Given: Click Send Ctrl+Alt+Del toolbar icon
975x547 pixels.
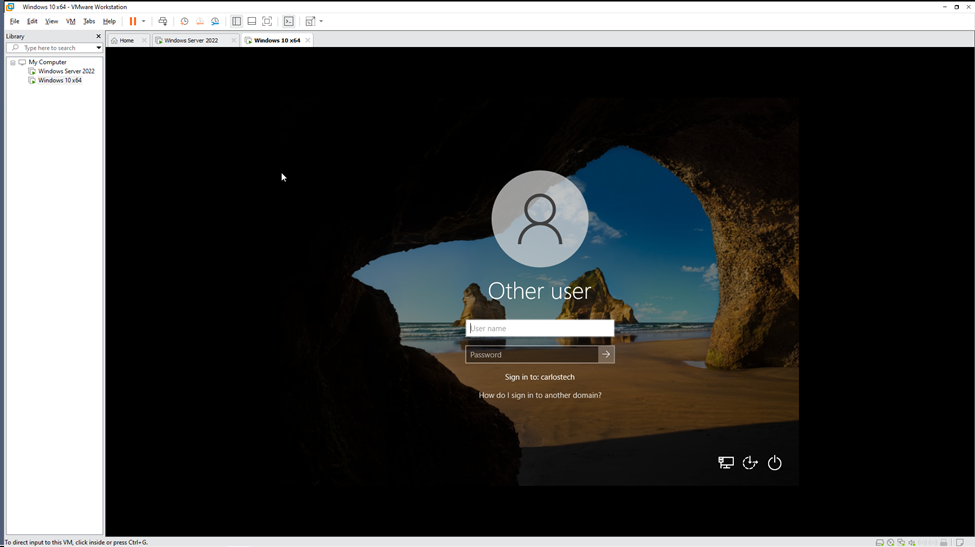Looking at the screenshot, I should (162, 21).
